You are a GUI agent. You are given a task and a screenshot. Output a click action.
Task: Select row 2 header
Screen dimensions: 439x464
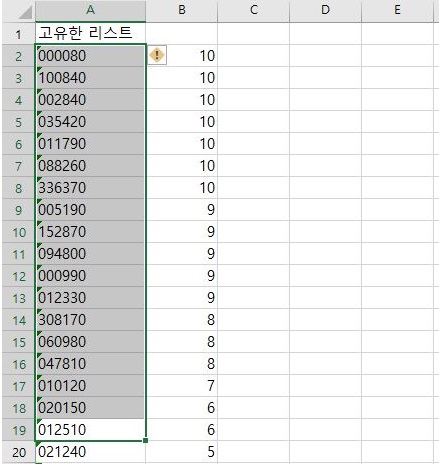tap(18, 56)
